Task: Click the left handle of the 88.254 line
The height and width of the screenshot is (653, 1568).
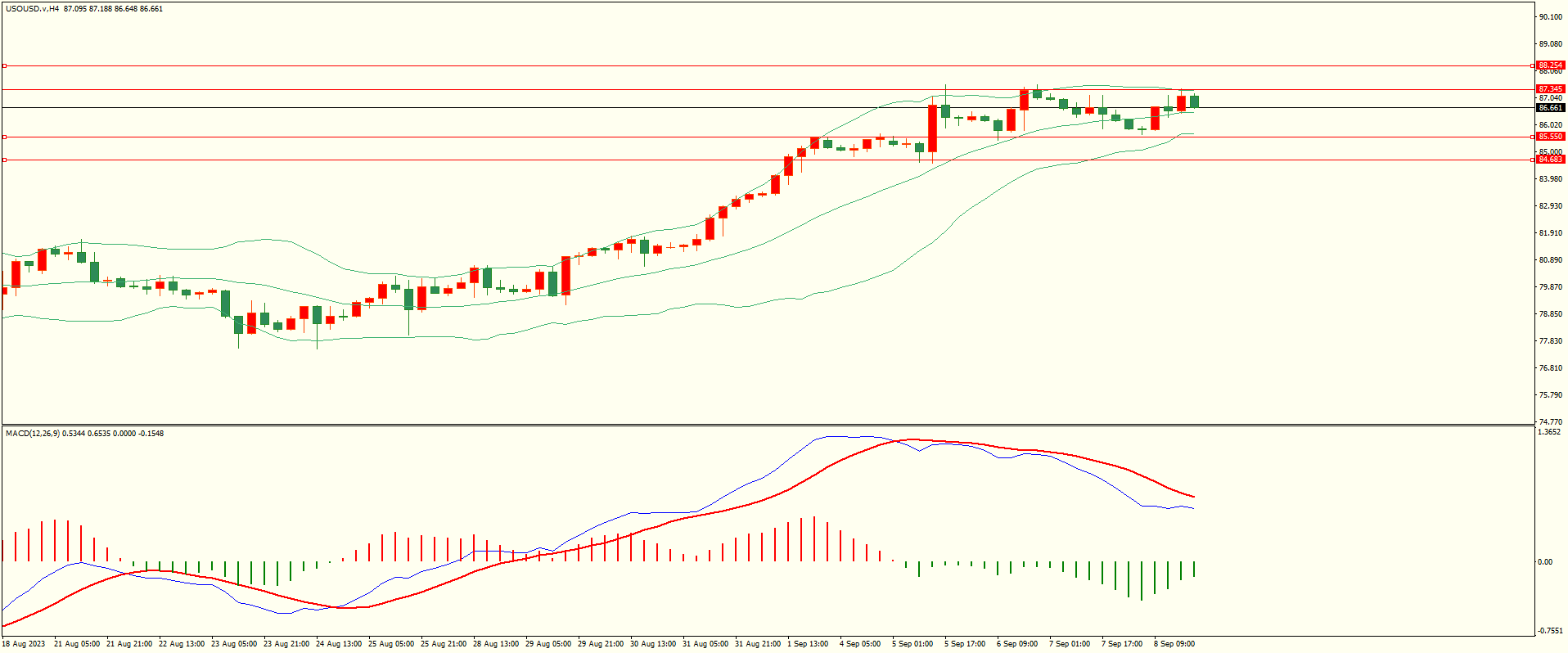Action: pos(4,65)
